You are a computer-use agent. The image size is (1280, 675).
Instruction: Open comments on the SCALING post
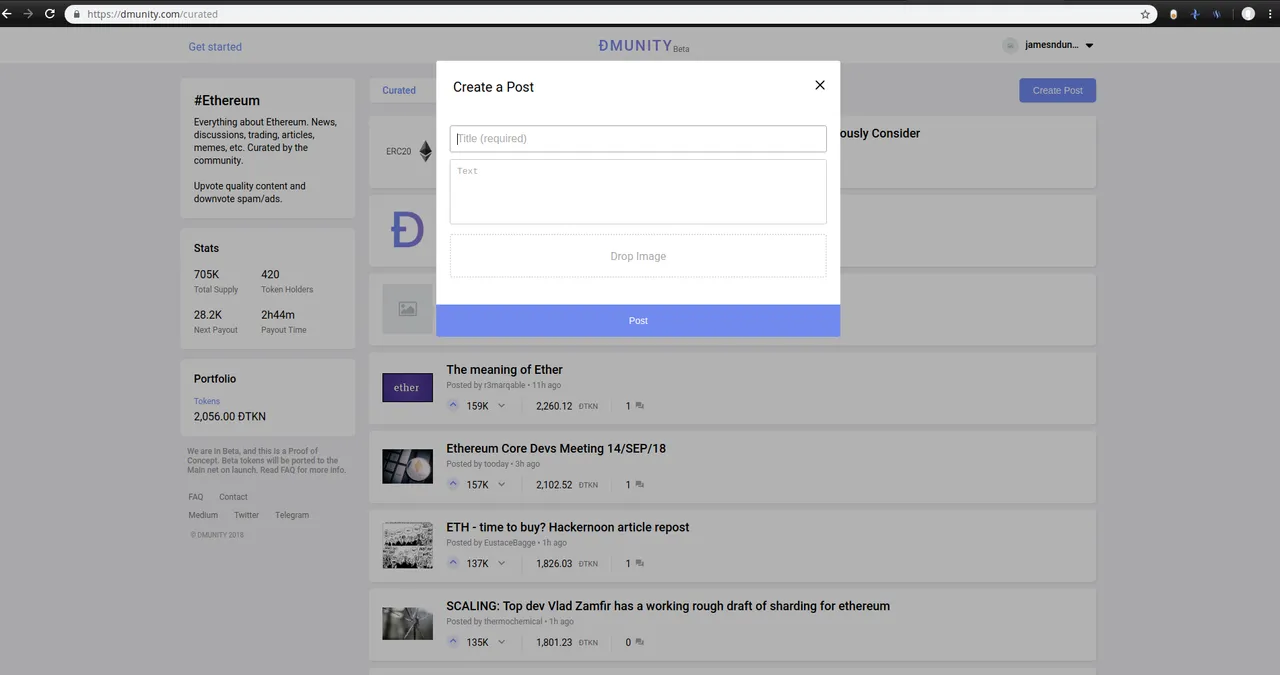(635, 642)
